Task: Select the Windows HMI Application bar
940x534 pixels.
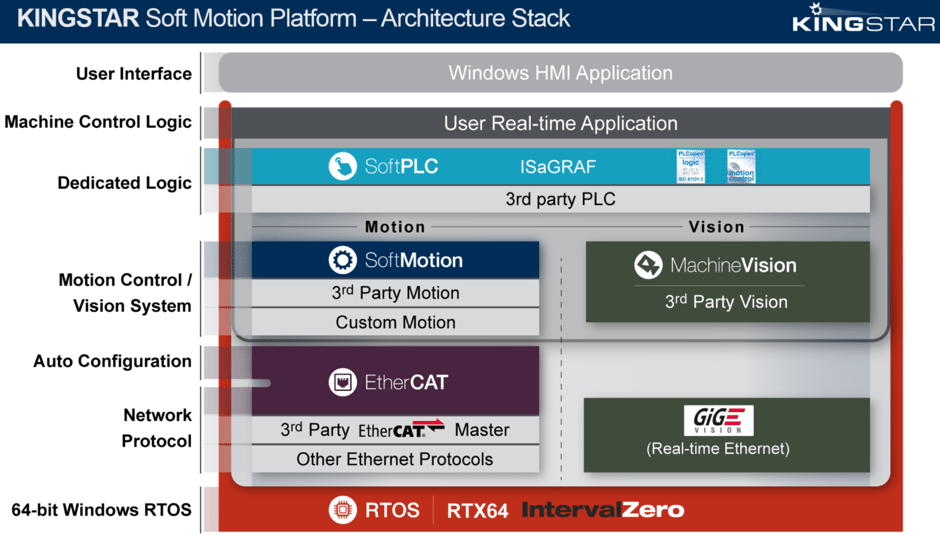Action: (560, 73)
